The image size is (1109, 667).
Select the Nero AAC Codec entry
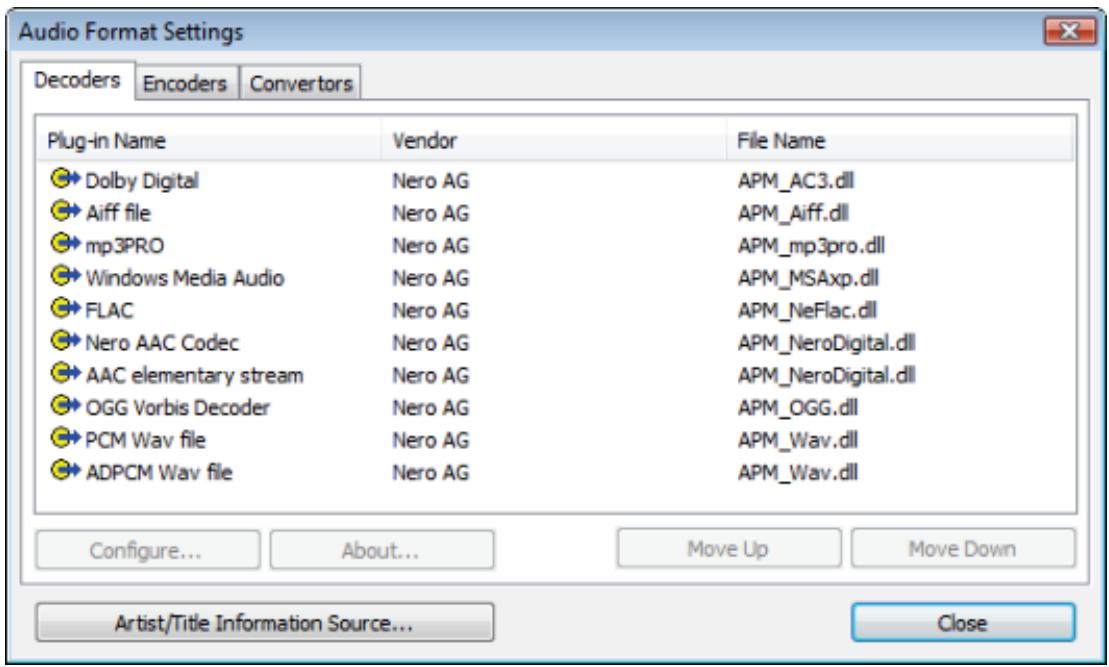162,343
